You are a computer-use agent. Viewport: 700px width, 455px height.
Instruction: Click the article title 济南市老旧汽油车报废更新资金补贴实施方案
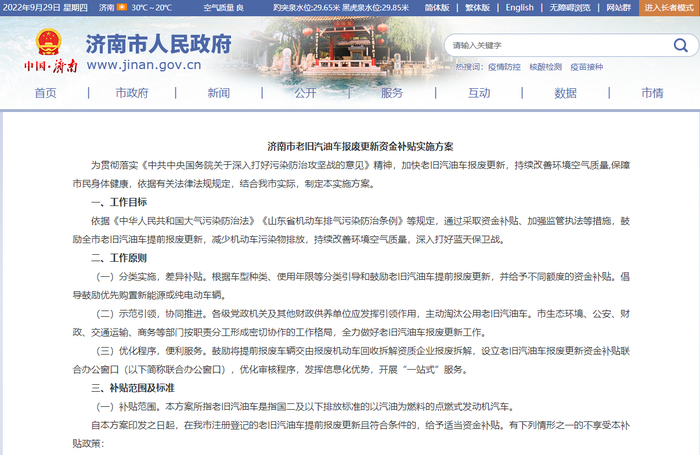click(x=360, y=146)
